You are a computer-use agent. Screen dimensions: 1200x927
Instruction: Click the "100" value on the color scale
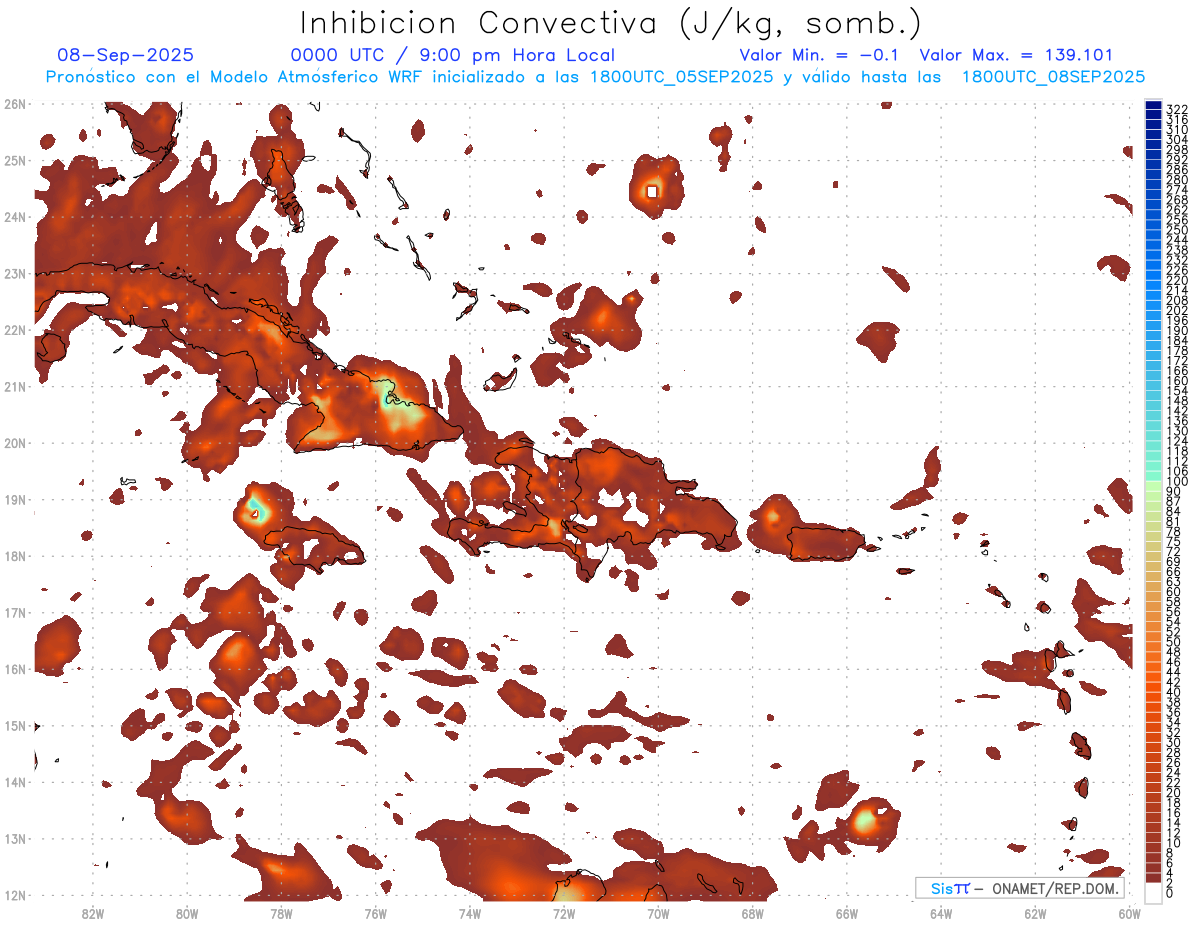[1177, 482]
